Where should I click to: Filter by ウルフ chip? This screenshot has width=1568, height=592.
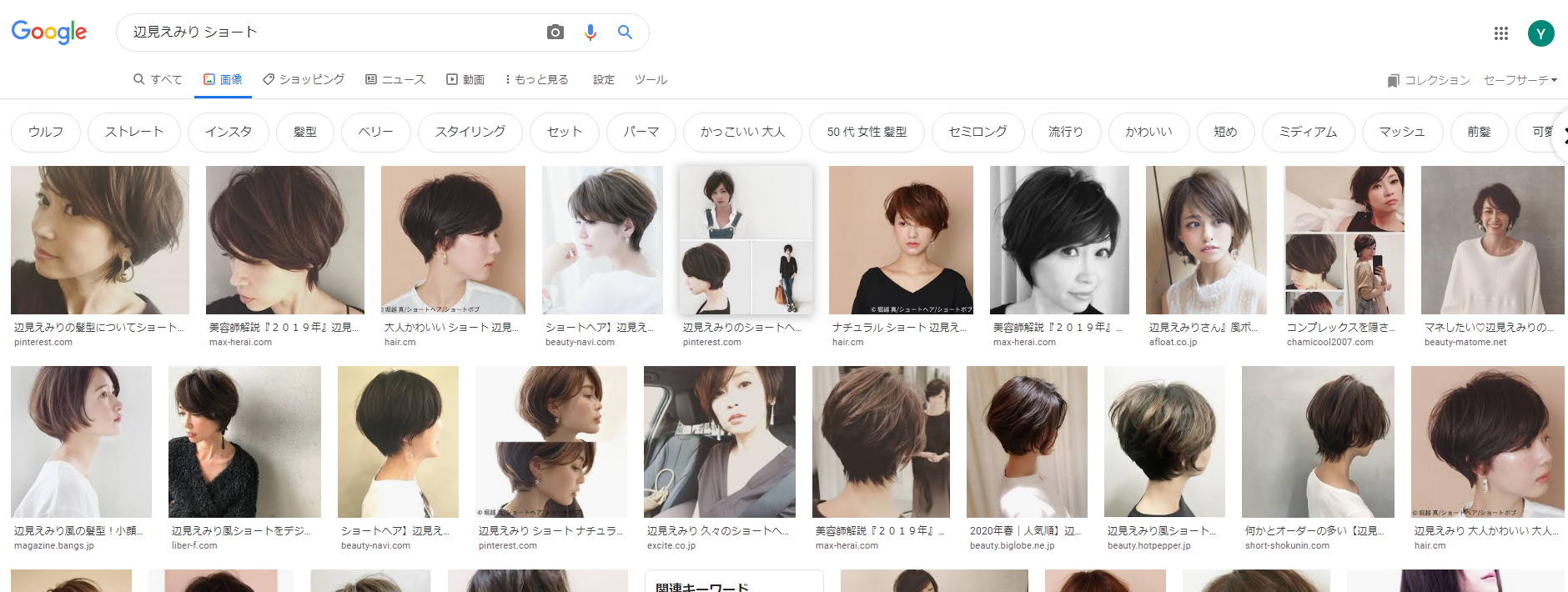coord(46,133)
